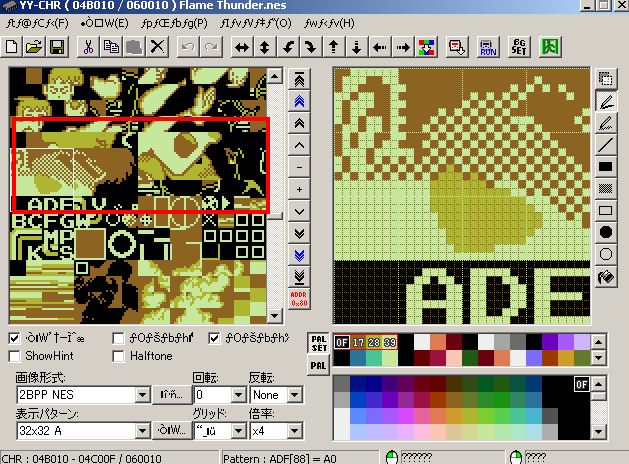Select palette color 39 swatch
Screen dimensions: 629x464
coord(390,342)
